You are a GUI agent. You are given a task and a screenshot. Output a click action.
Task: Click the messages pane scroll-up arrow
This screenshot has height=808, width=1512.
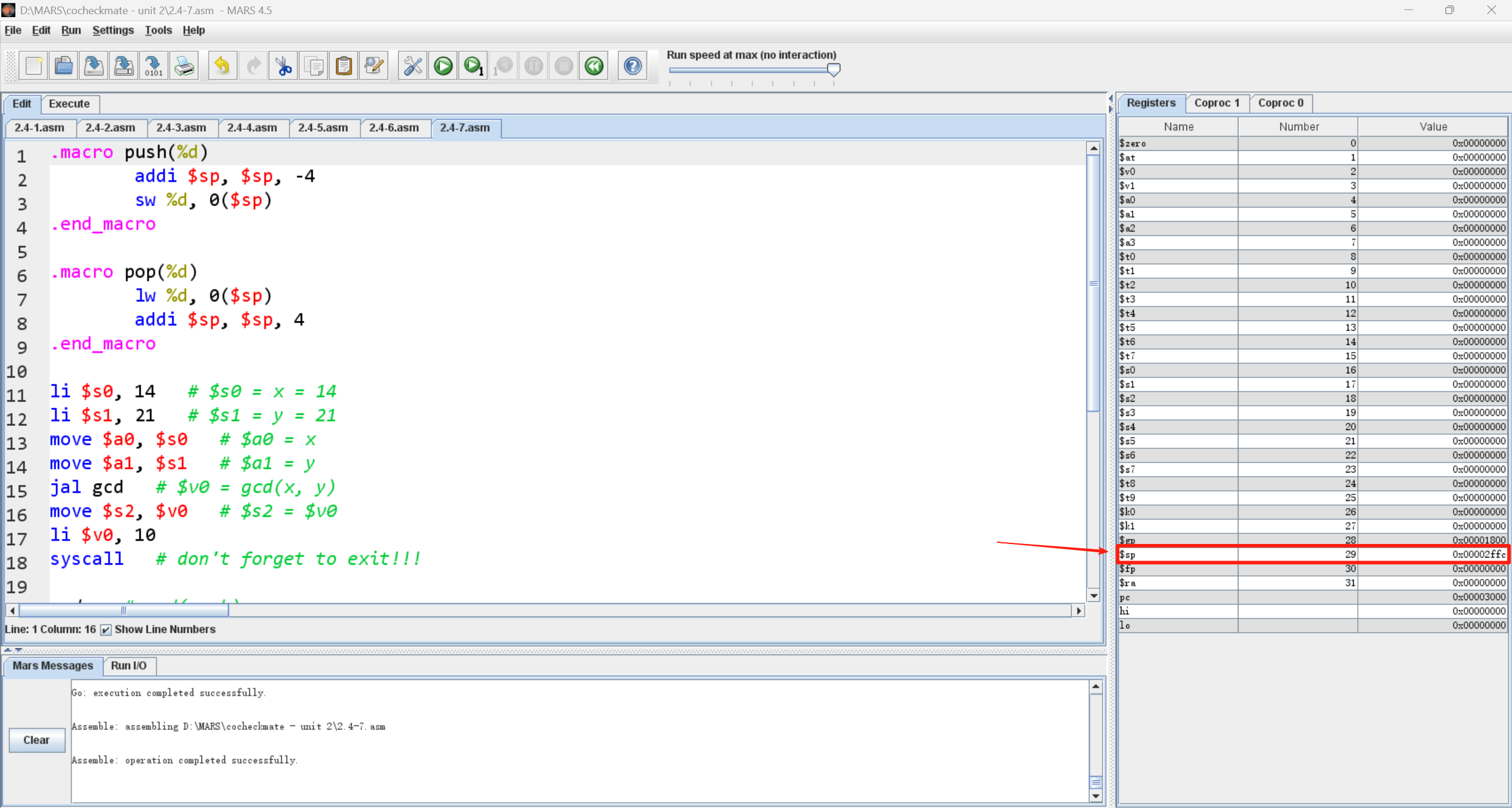(1096, 686)
